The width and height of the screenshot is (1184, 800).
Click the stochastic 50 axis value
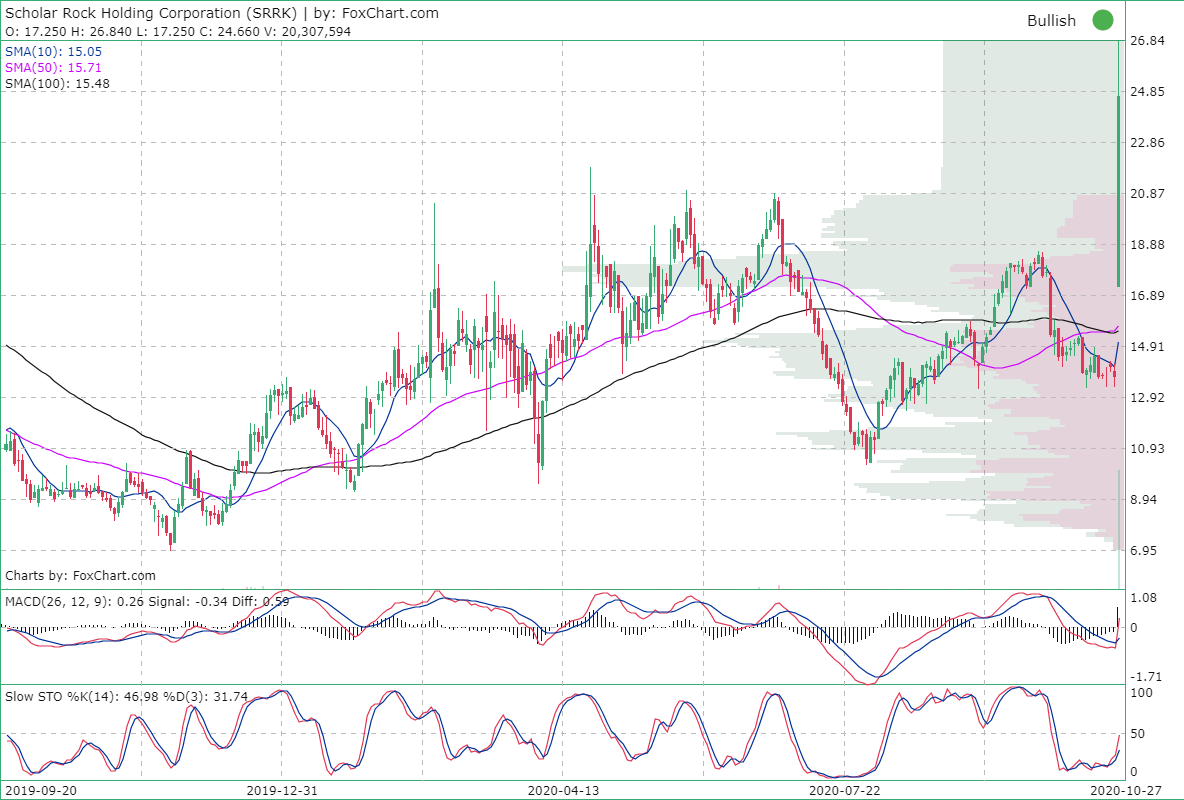pos(1137,734)
